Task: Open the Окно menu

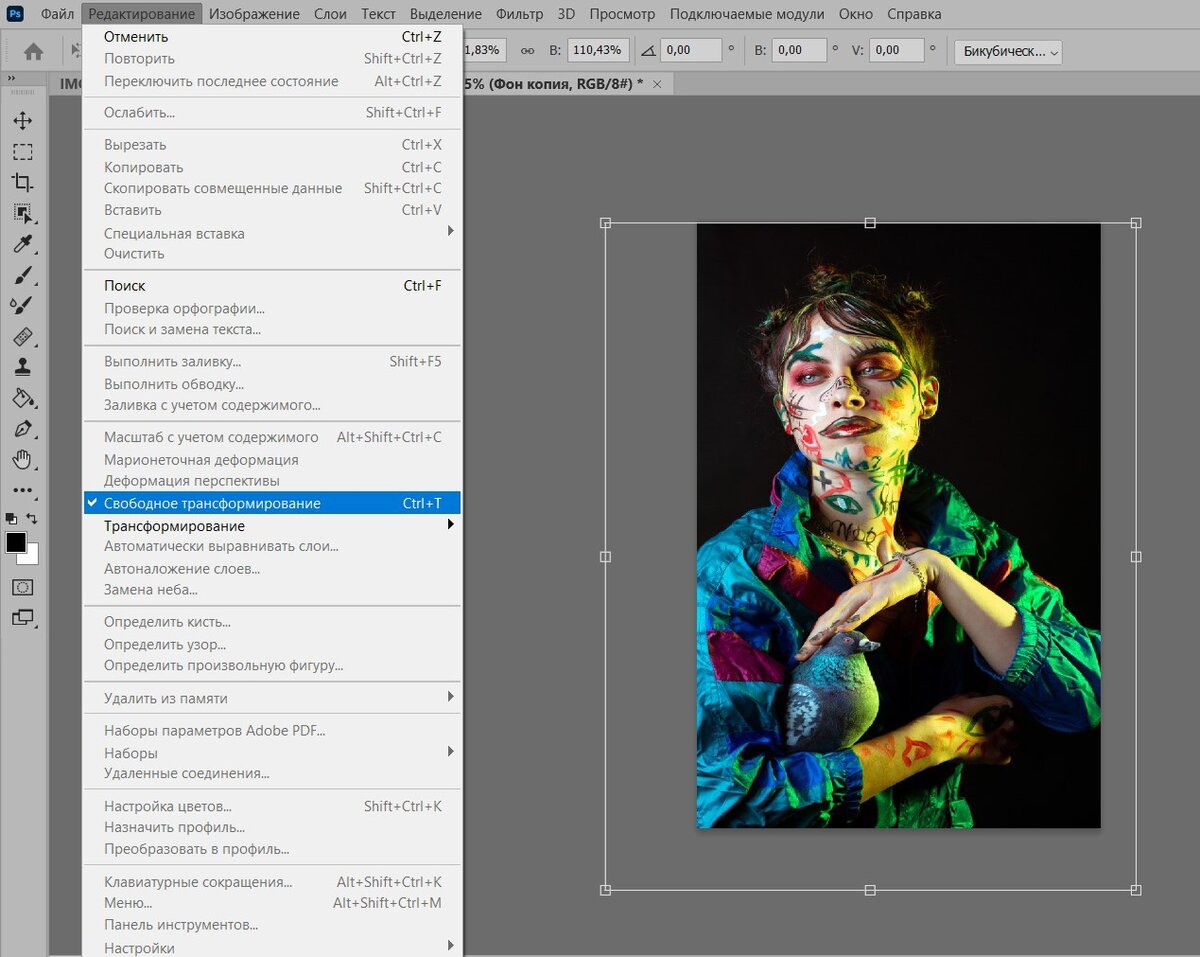Action: 855,14
